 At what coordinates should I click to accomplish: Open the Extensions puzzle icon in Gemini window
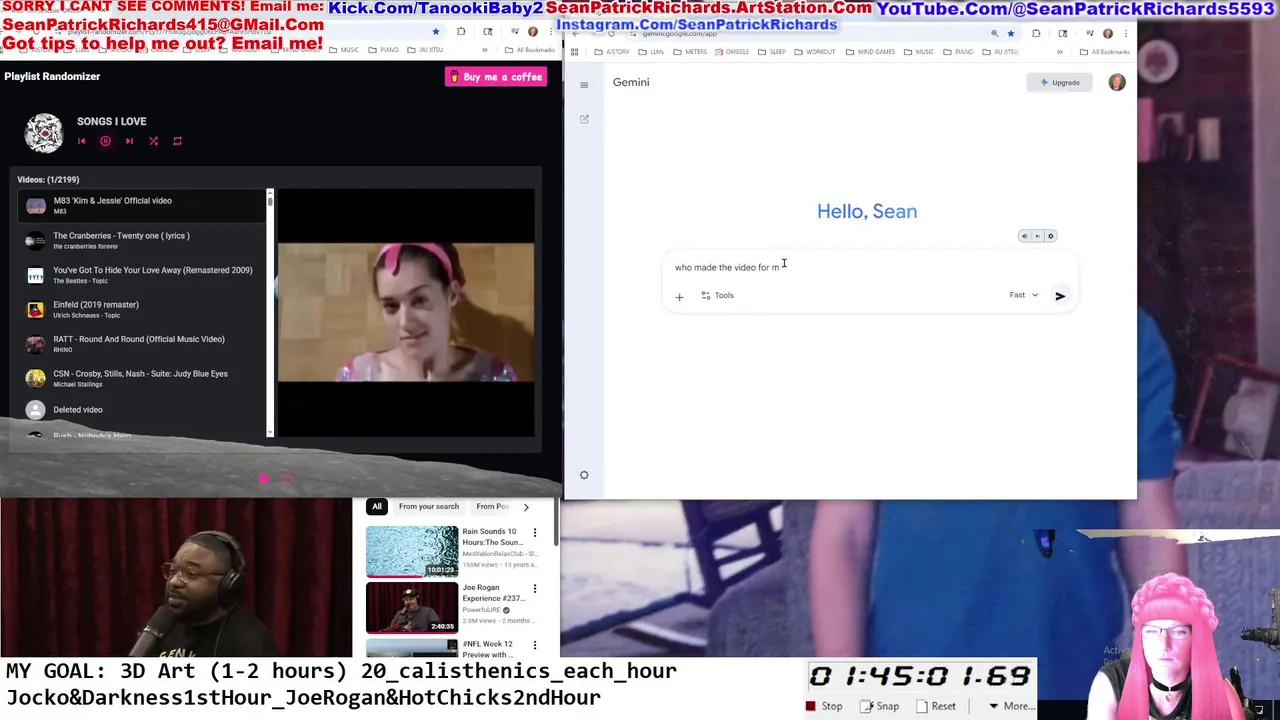coord(1036,33)
